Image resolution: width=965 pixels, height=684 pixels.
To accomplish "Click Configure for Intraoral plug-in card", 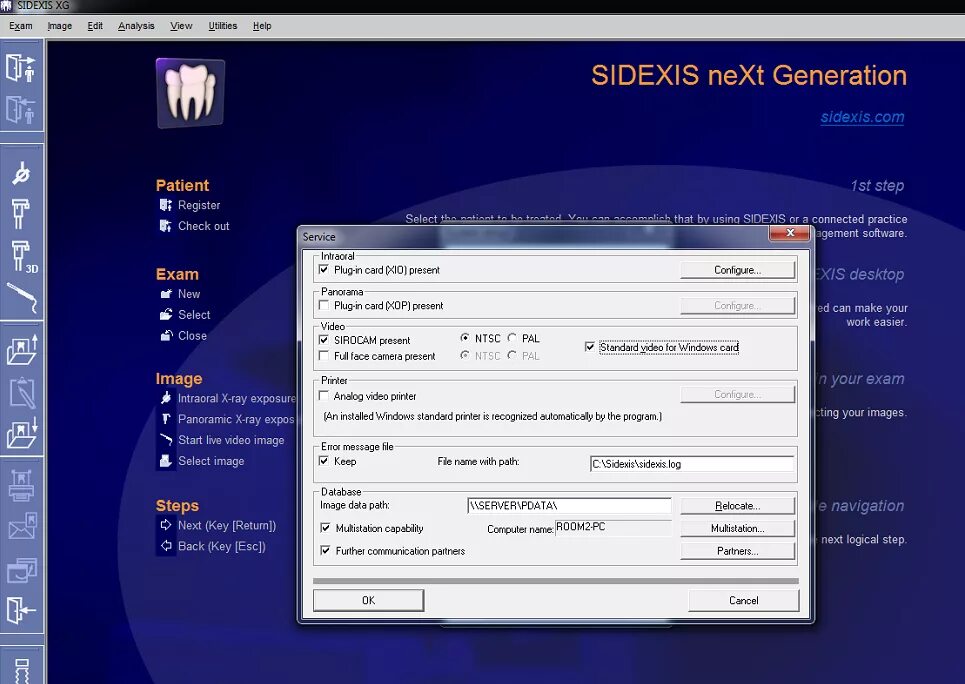I will 737,270.
